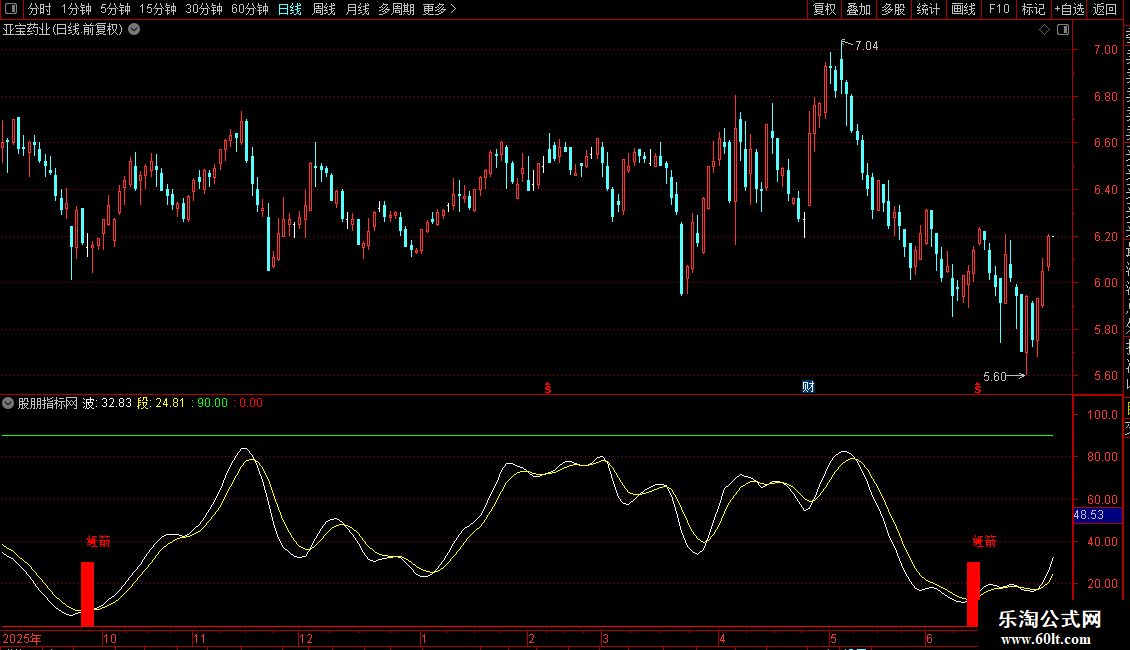Click the 叠加 overlay button
The image size is (1130, 650).
(x=858, y=9)
